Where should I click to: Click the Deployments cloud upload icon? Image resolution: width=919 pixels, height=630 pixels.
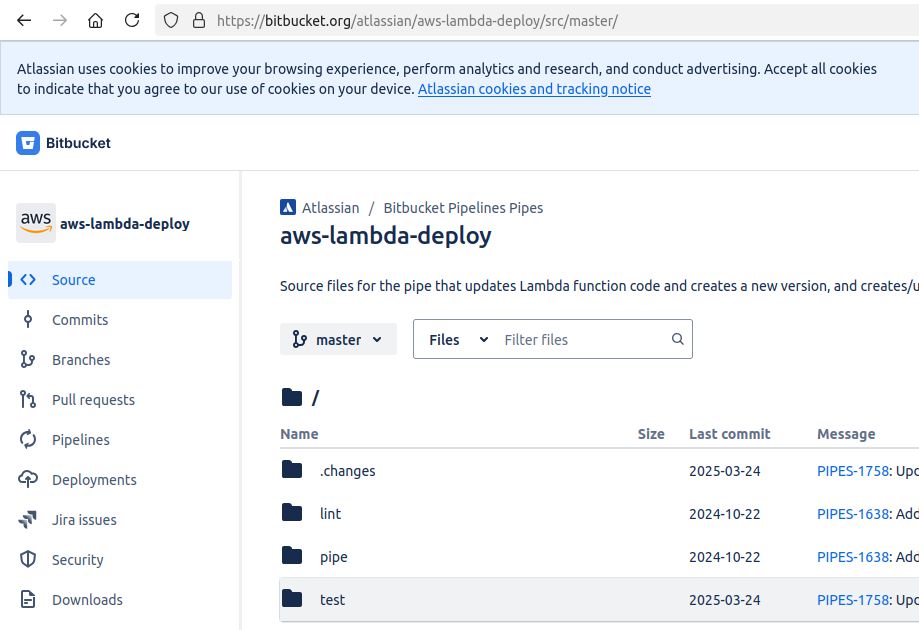(28, 479)
